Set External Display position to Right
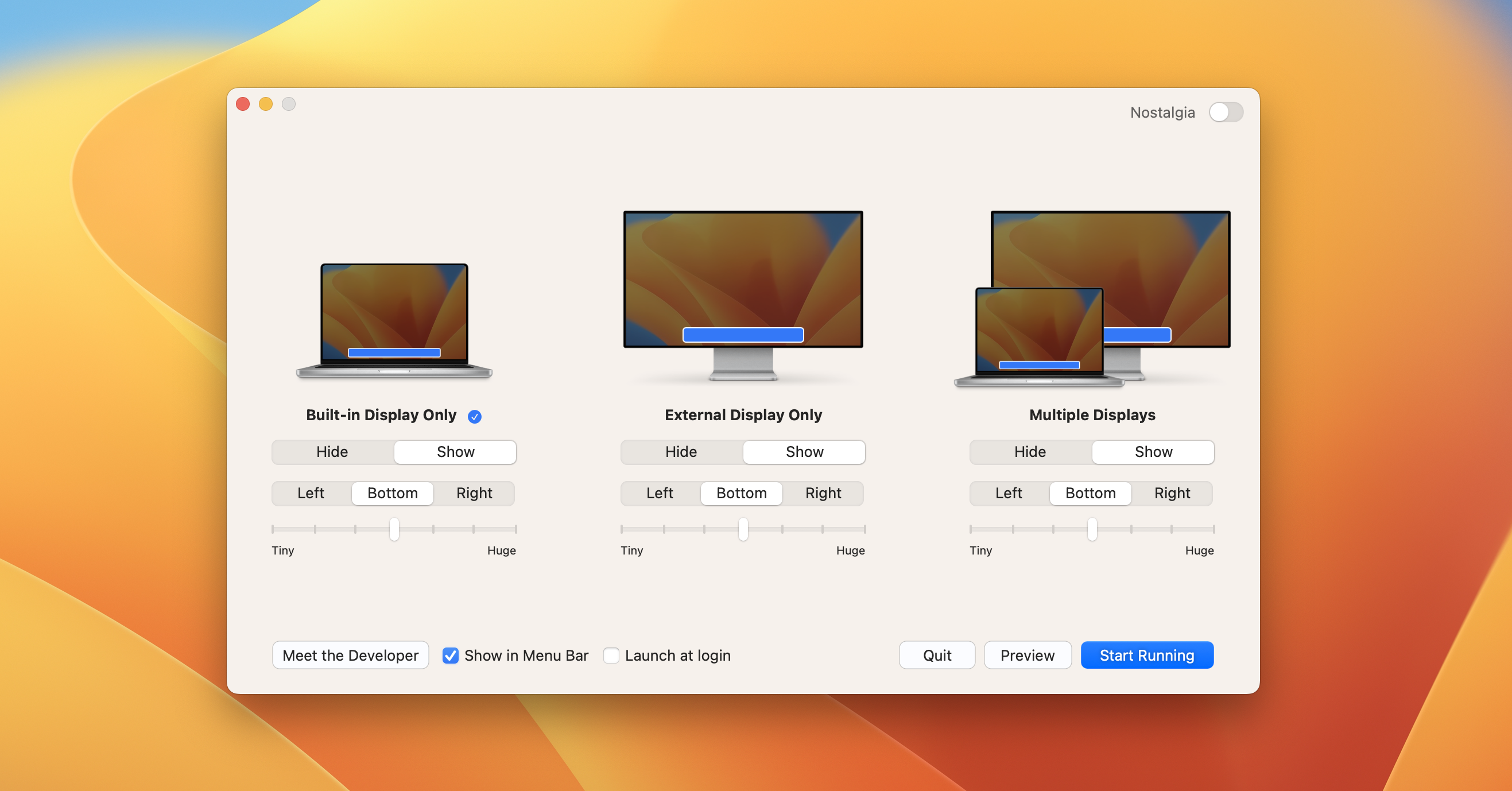This screenshot has height=791, width=1512. [x=823, y=493]
